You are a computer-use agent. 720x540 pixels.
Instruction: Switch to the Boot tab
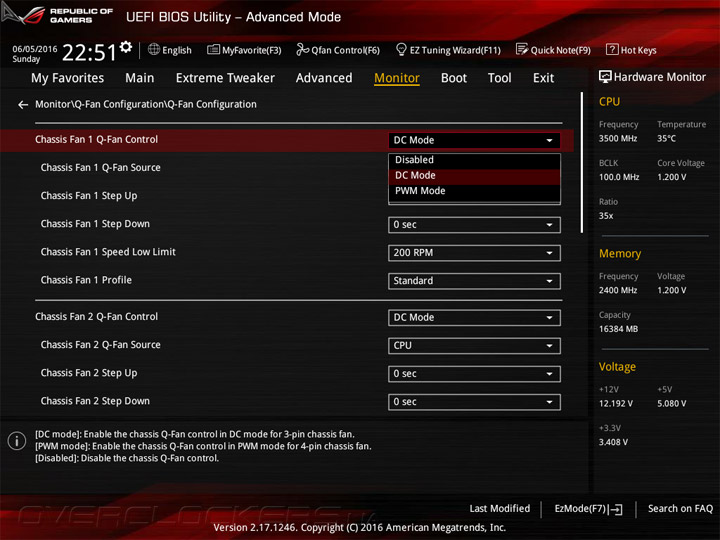point(454,78)
